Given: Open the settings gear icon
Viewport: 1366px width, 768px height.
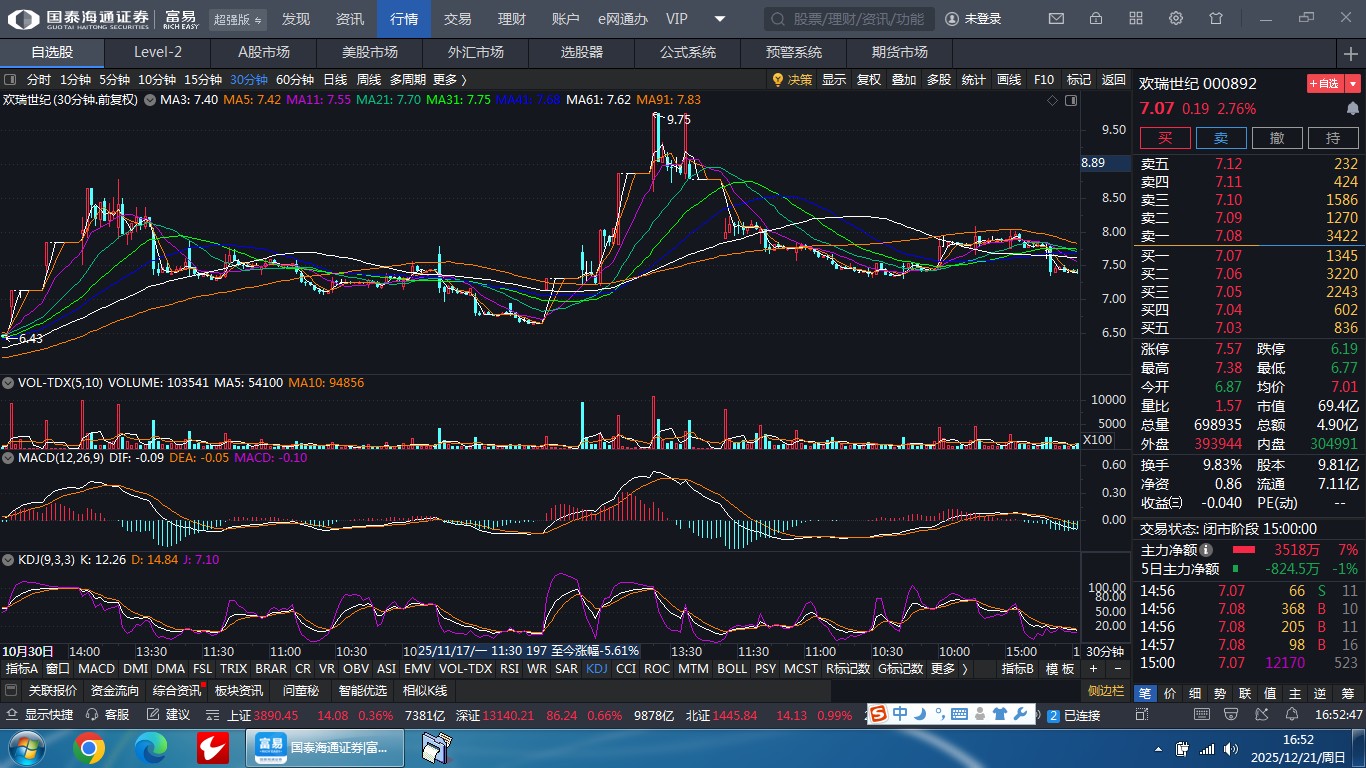Looking at the screenshot, I should coord(1176,19).
